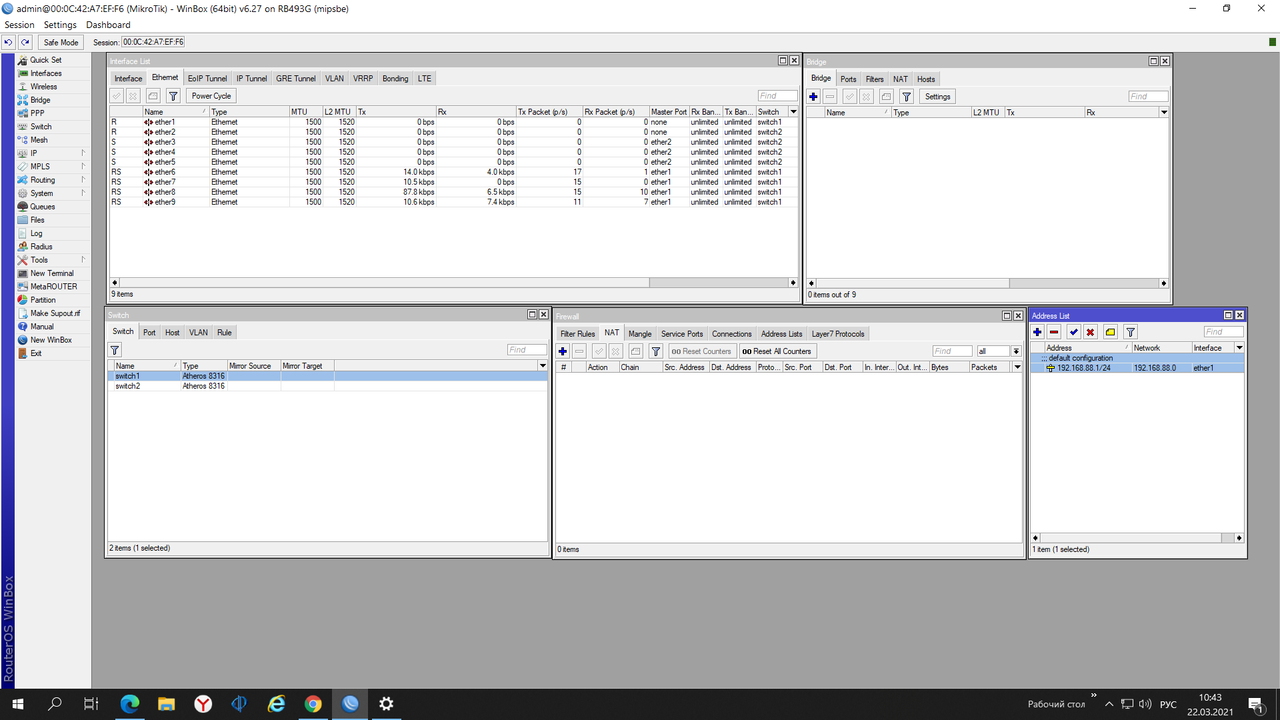The image size is (1280, 720).
Task: Expand the System submenu
Action: click(x=53, y=193)
